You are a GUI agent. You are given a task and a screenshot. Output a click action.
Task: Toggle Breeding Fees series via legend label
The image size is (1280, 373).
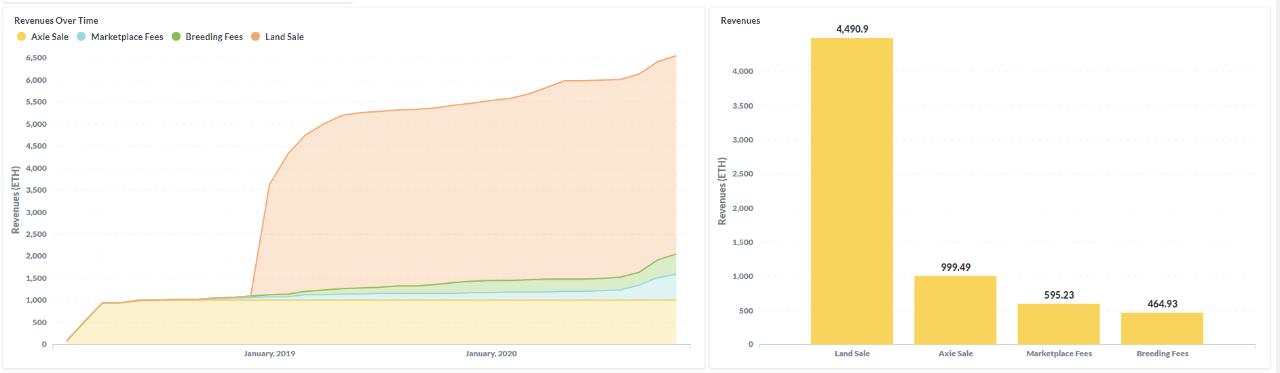click(x=214, y=37)
